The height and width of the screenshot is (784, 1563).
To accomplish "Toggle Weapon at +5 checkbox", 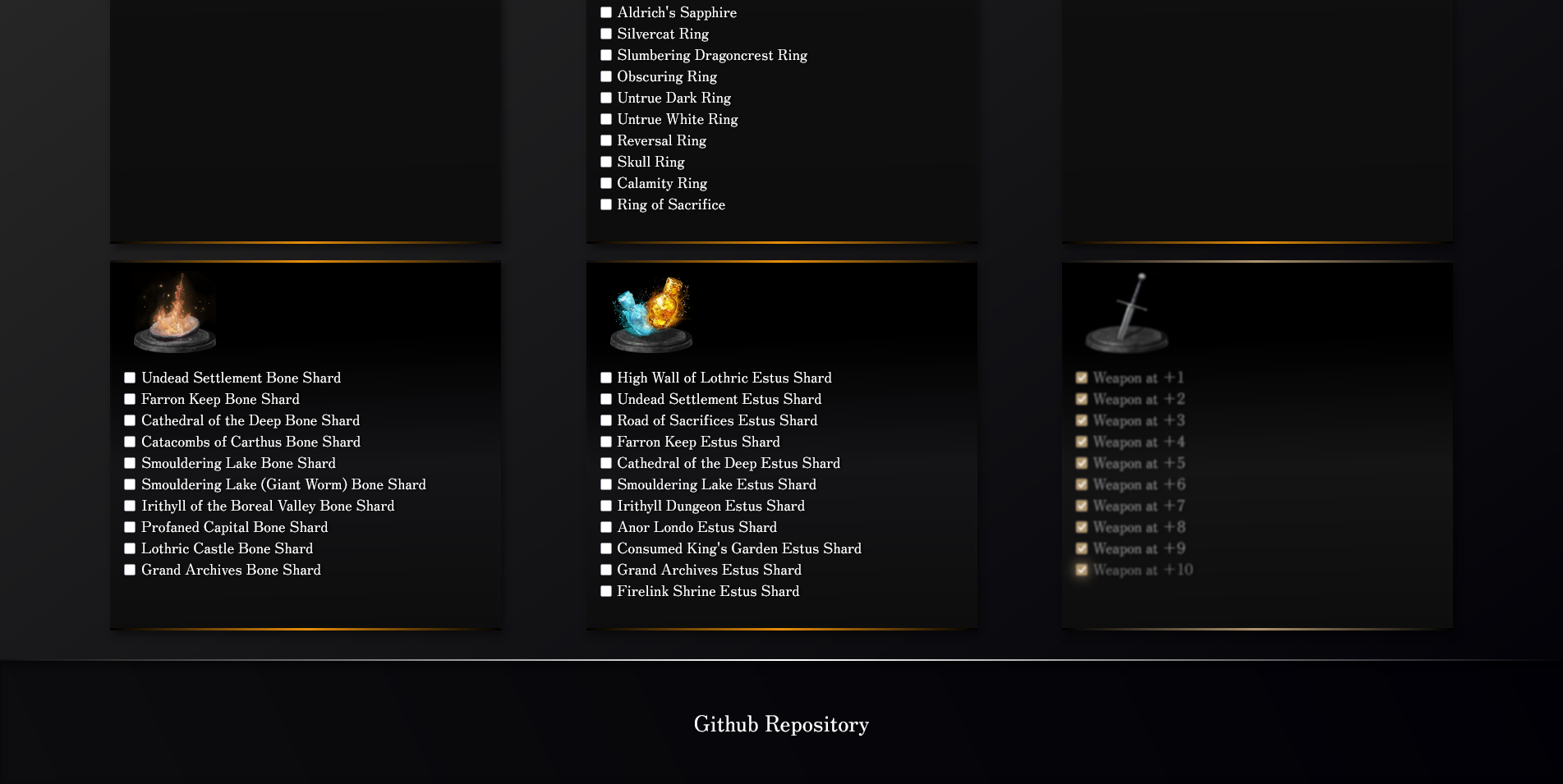I will coord(1083,463).
